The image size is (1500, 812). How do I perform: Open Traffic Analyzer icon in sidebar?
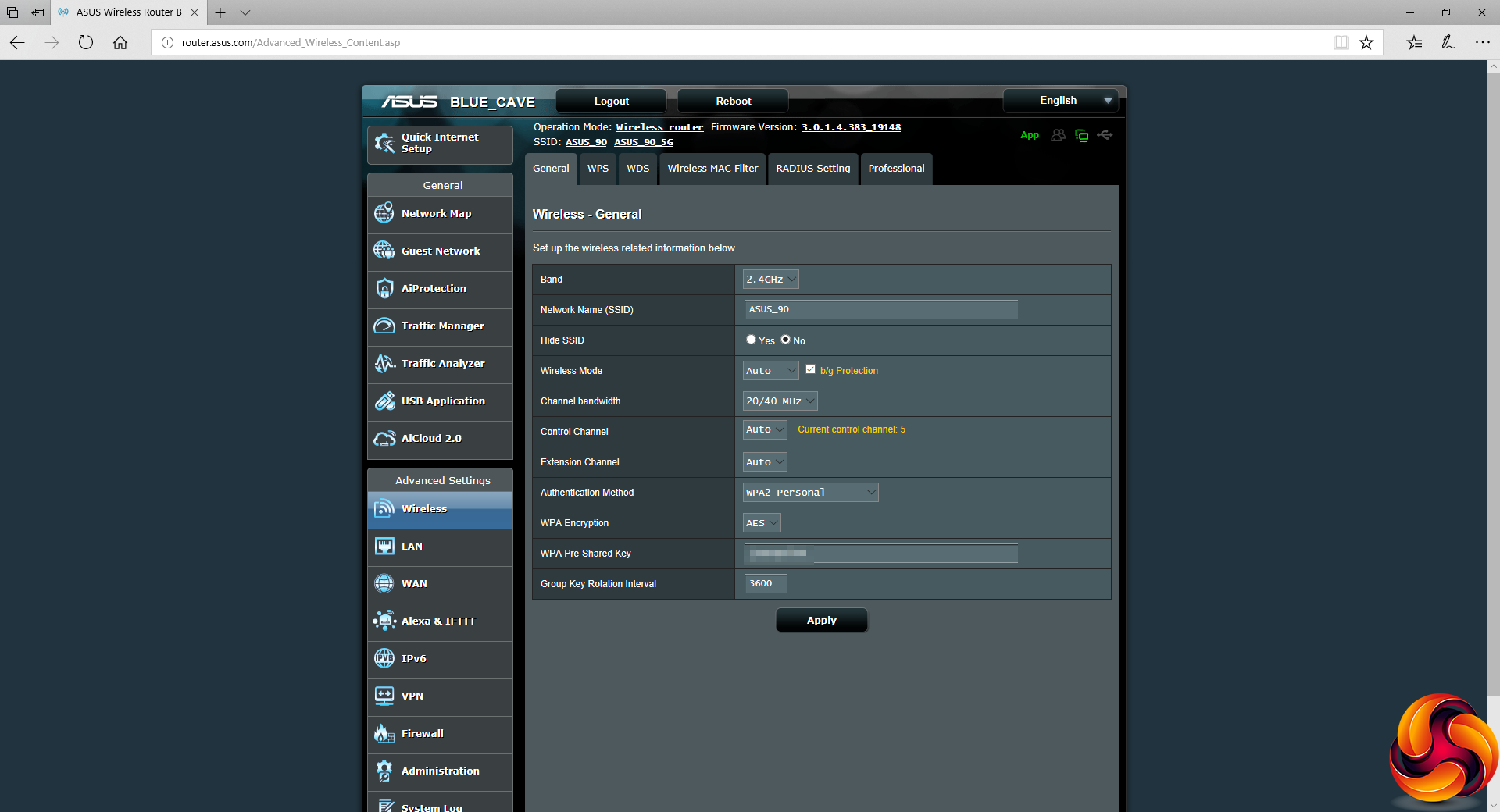point(384,363)
